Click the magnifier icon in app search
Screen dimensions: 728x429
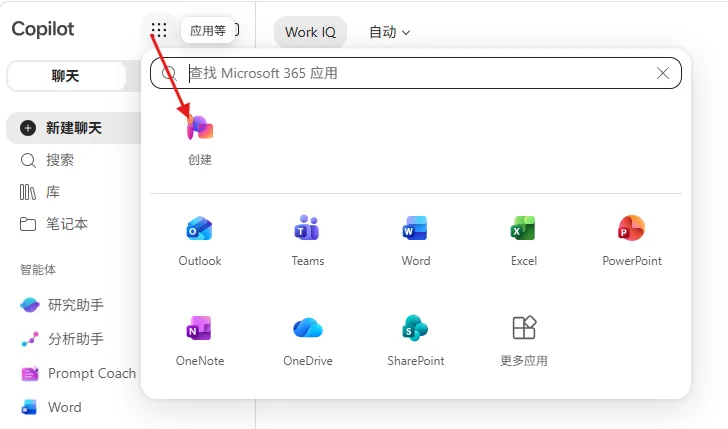pyautogui.click(x=169, y=73)
